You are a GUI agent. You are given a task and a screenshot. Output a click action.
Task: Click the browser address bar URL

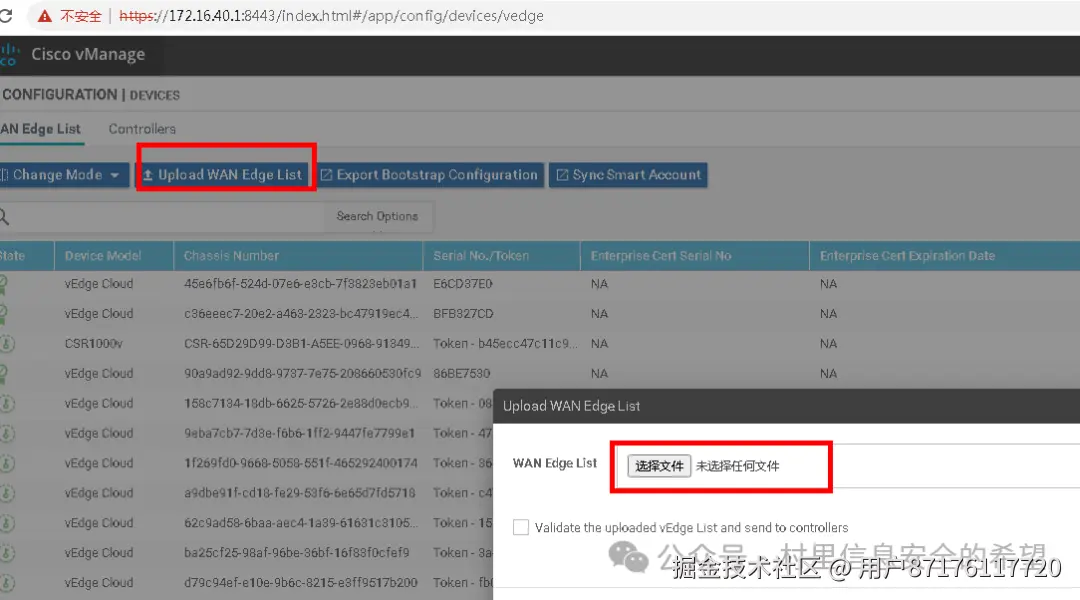(x=331, y=16)
